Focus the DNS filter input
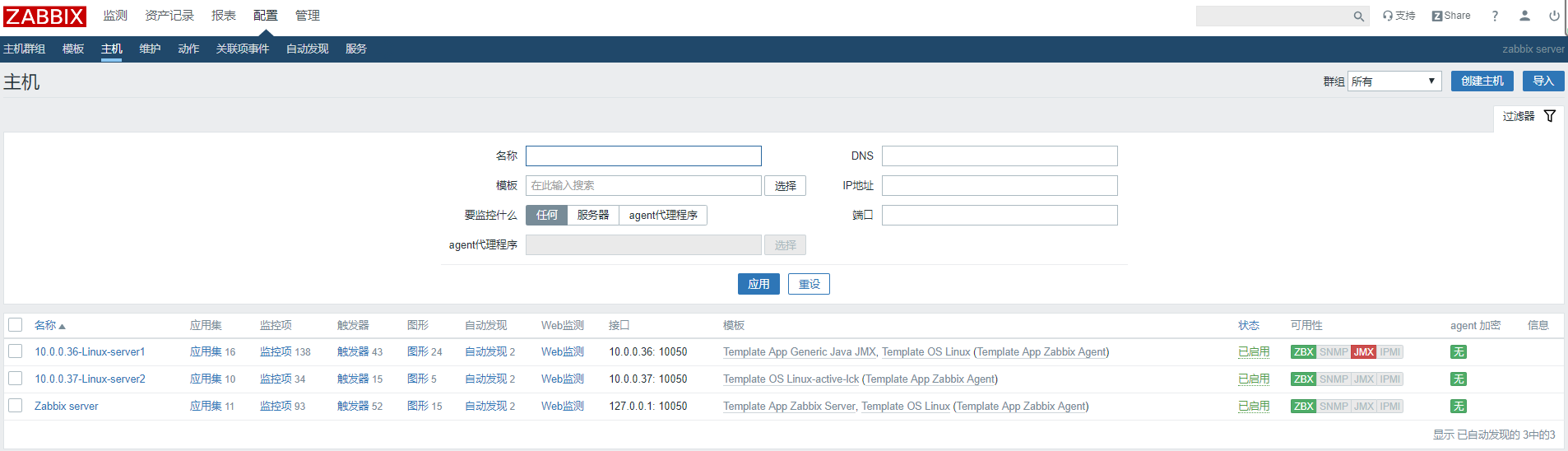The width and height of the screenshot is (1568, 451). pos(1000,156)
